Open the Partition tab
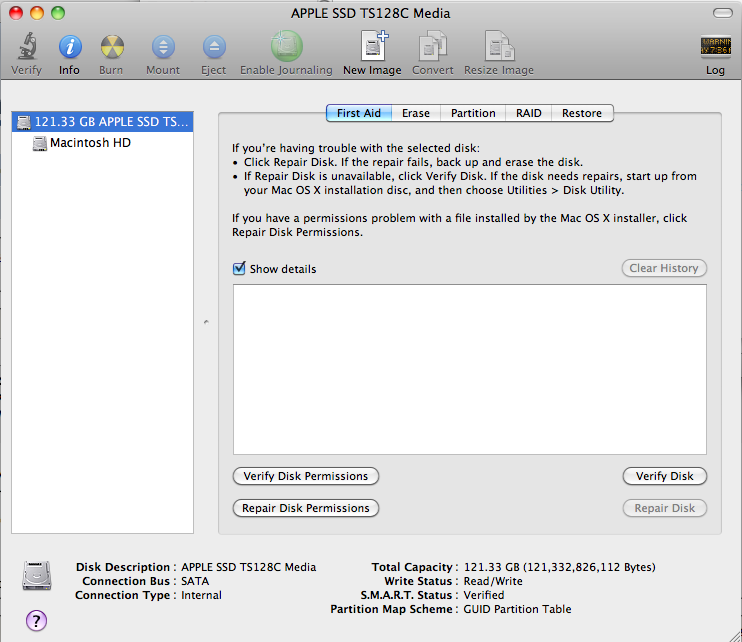742x642 pixels. click(473, 113)
